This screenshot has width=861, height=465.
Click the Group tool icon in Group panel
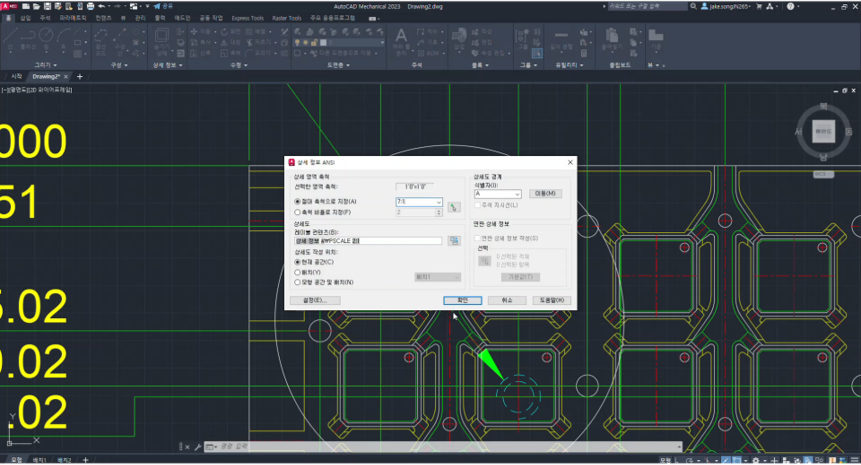click(522, 37)
